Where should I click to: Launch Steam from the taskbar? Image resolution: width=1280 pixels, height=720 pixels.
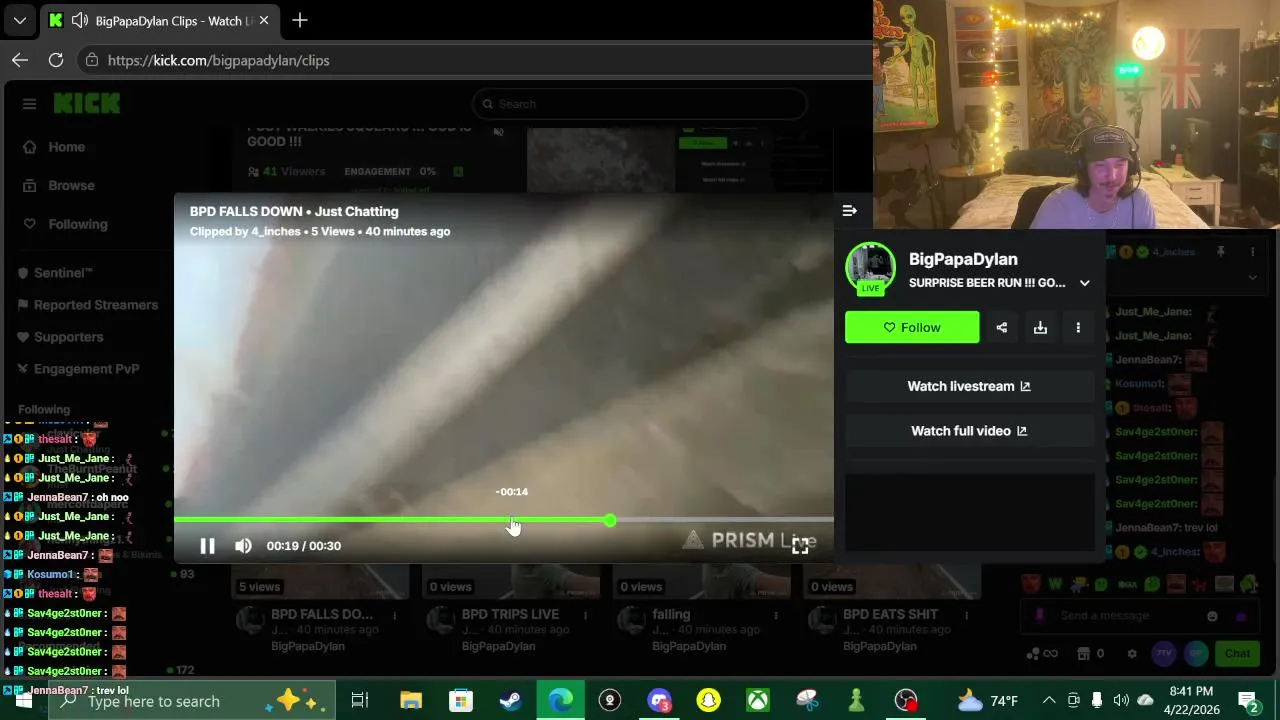coord(510,701)
